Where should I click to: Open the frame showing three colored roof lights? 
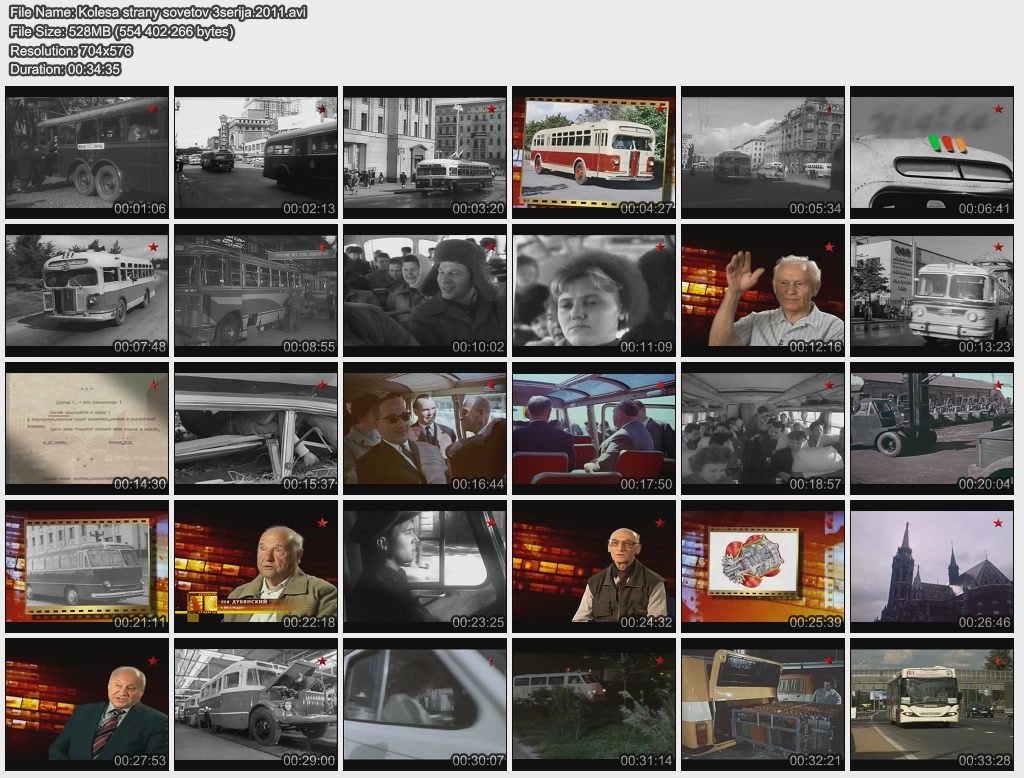coord(932,152)
